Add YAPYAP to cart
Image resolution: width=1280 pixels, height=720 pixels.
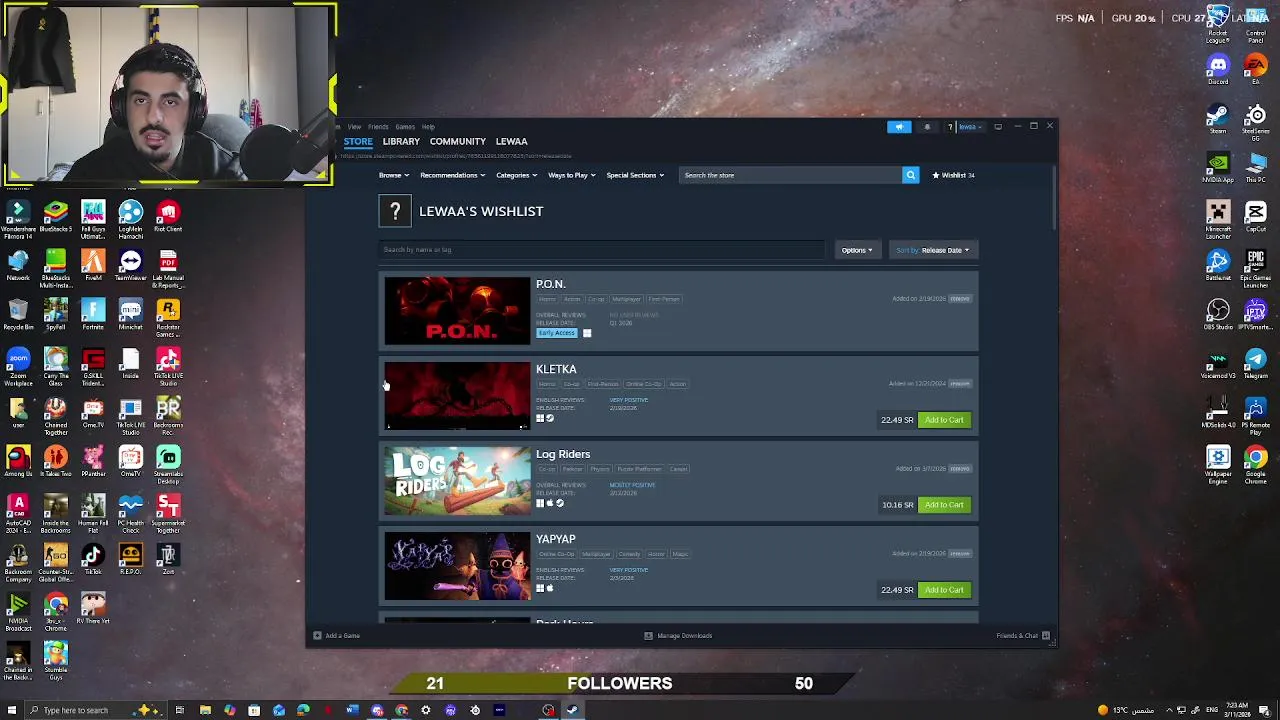tap(944, 590)
